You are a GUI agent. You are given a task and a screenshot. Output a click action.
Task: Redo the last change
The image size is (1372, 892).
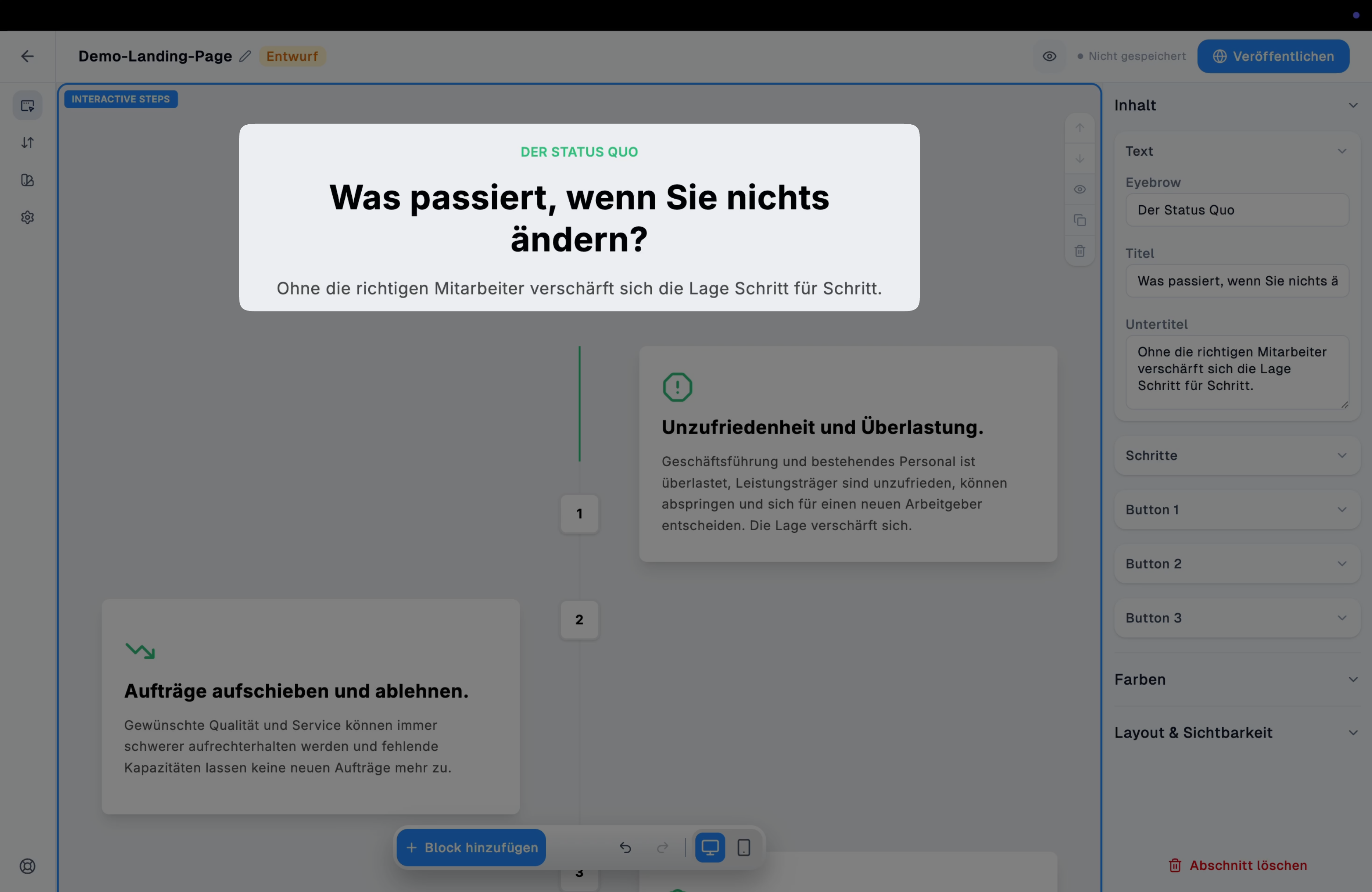[x=662, y=847]
